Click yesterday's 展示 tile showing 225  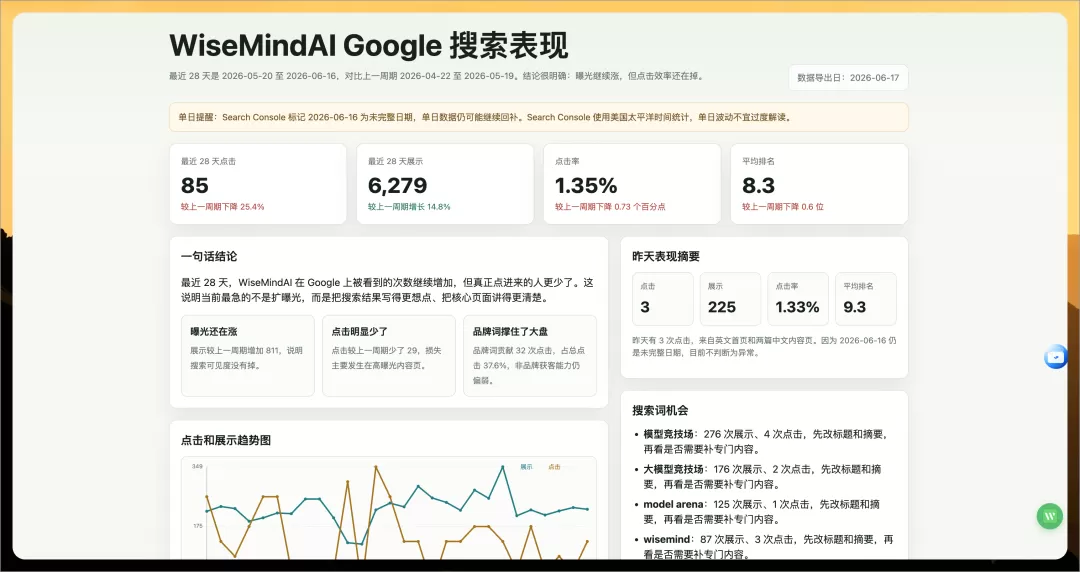click(x=730, y=299)
